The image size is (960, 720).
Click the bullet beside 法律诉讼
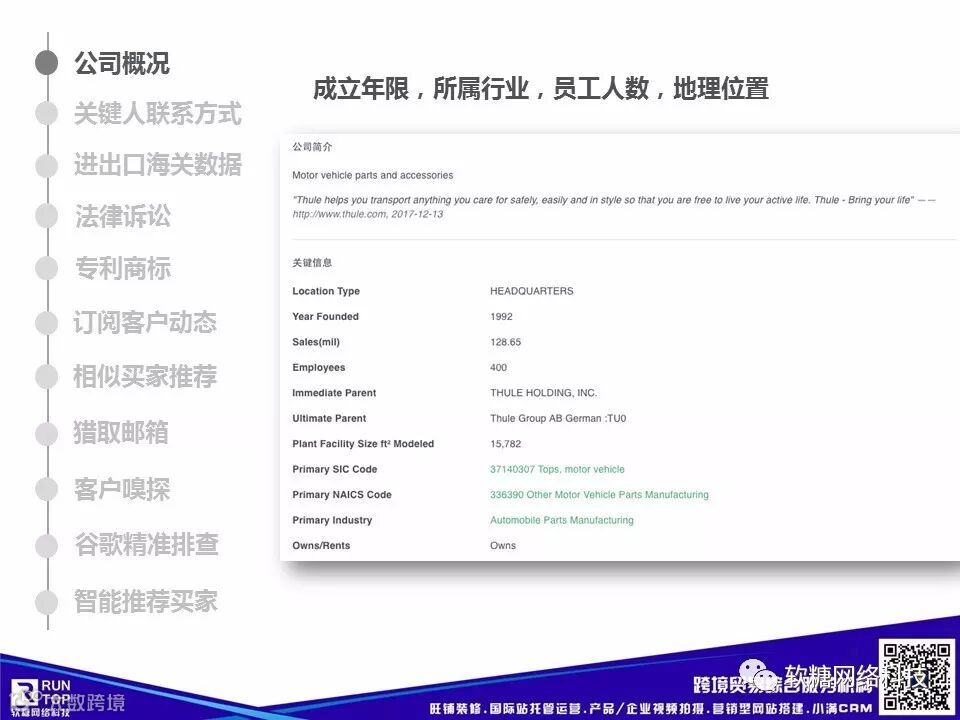point(47,216)
